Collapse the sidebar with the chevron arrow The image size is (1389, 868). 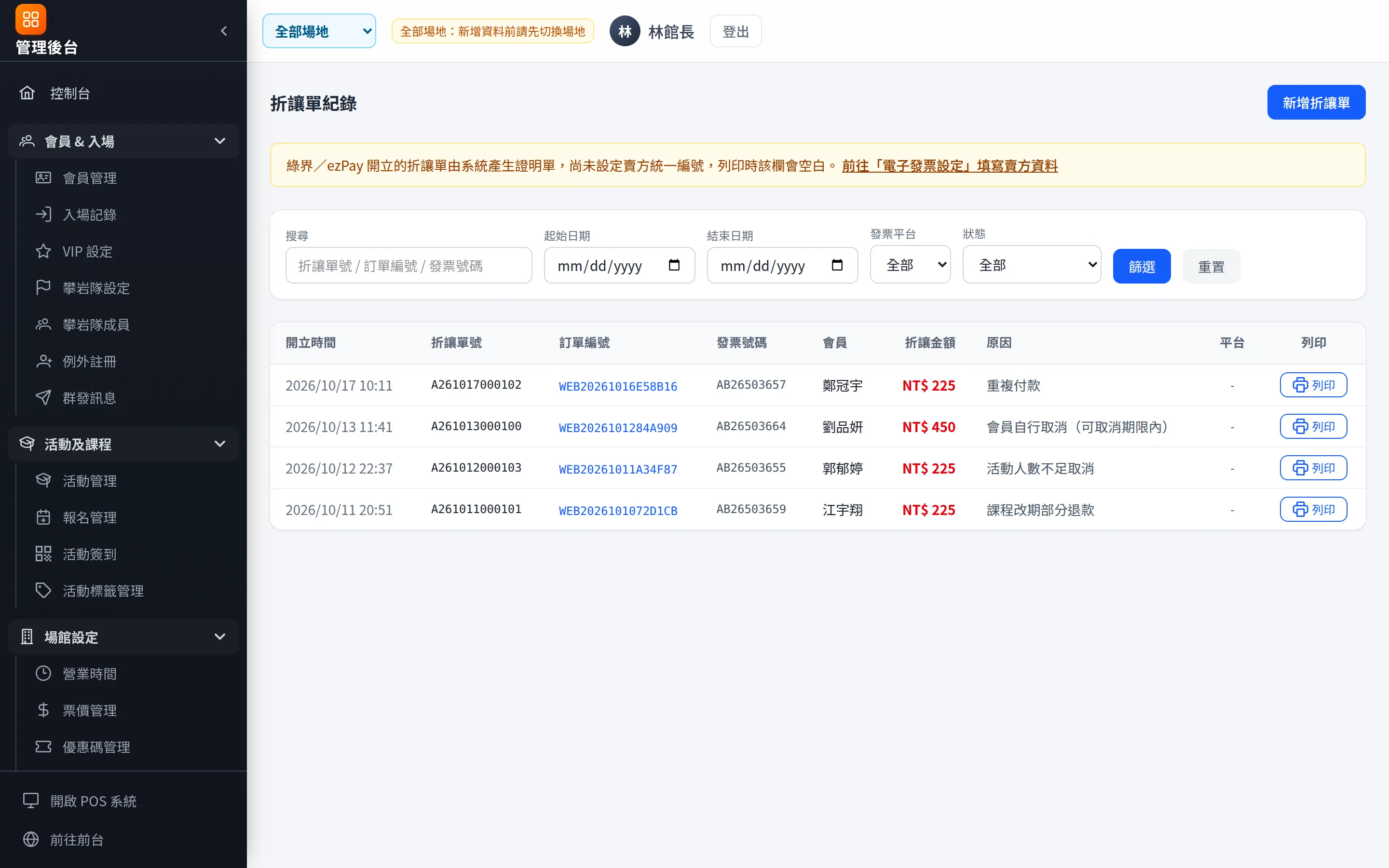pos(224,31)
